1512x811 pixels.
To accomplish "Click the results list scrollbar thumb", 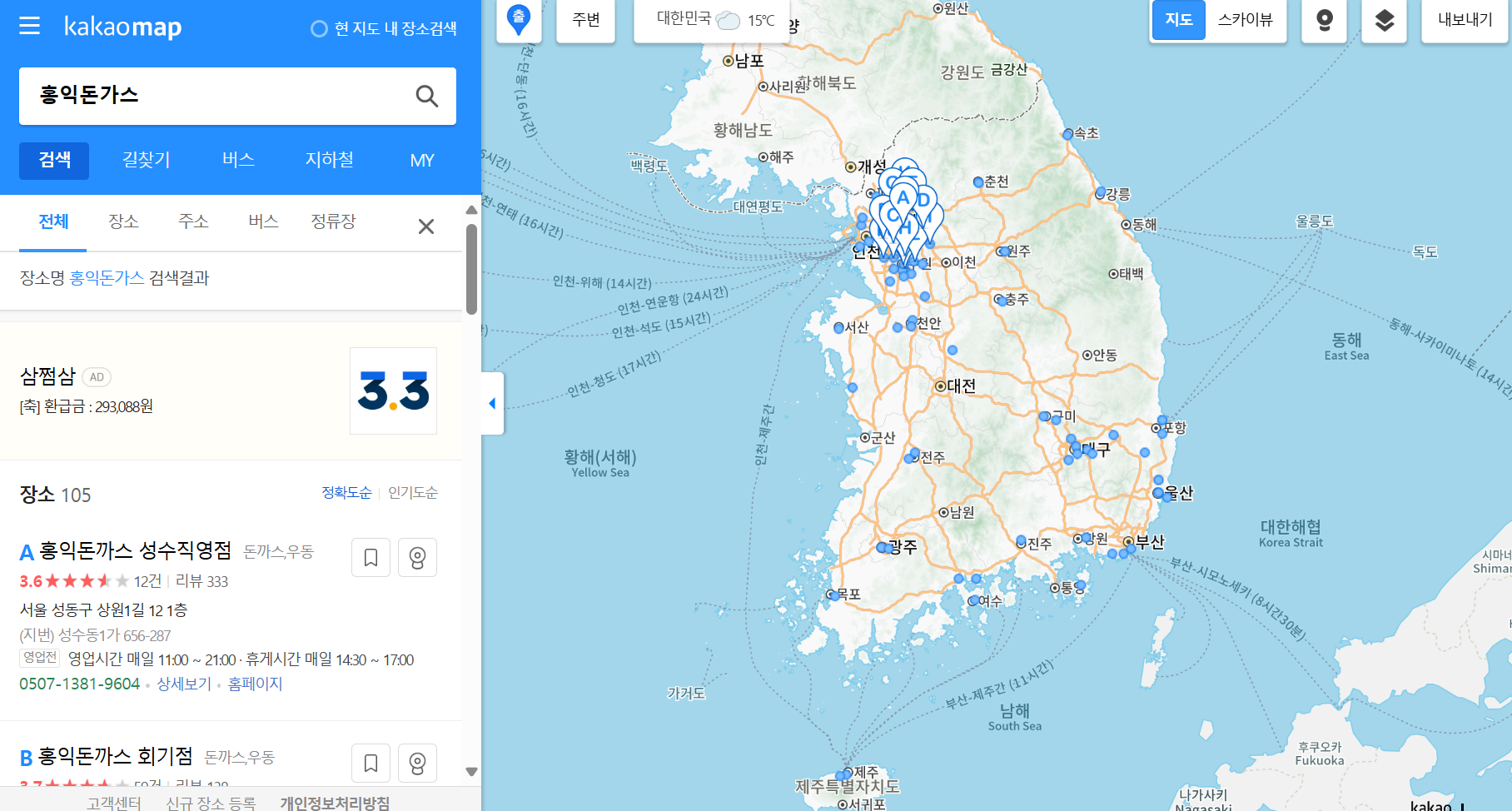I will [471, 269].
